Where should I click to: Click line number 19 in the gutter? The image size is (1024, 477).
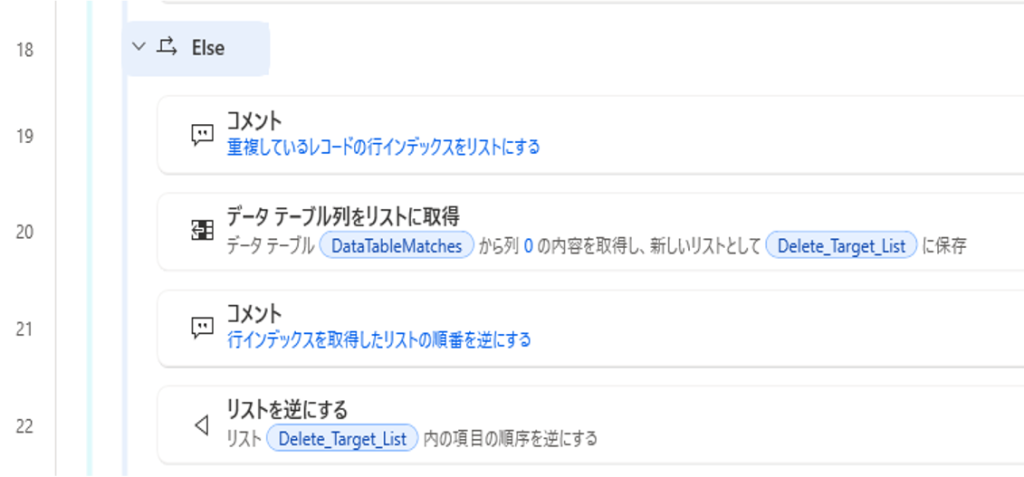pos(25,136)
